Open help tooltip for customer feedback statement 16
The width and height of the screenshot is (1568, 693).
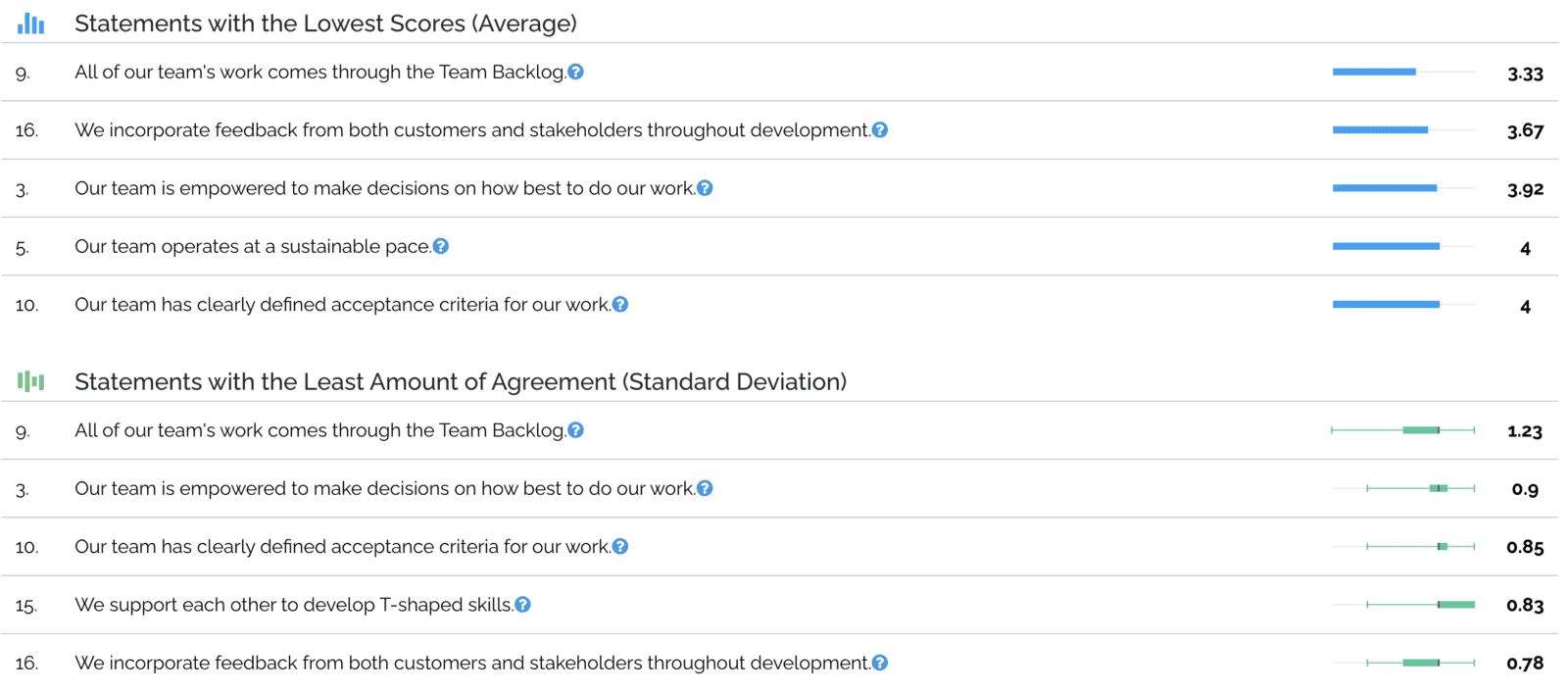coord(881,129)
